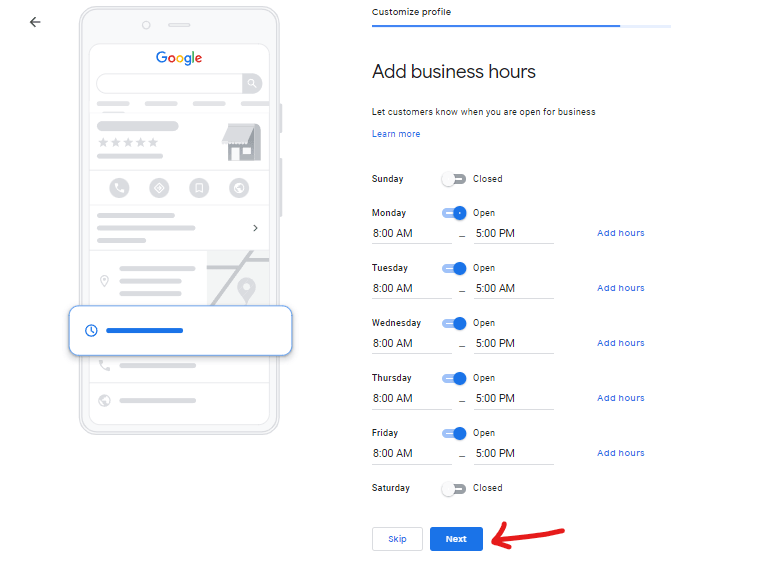Toggle Sunday open switch
This screenshot has height=578, width=772.
[x=453, y=179]
